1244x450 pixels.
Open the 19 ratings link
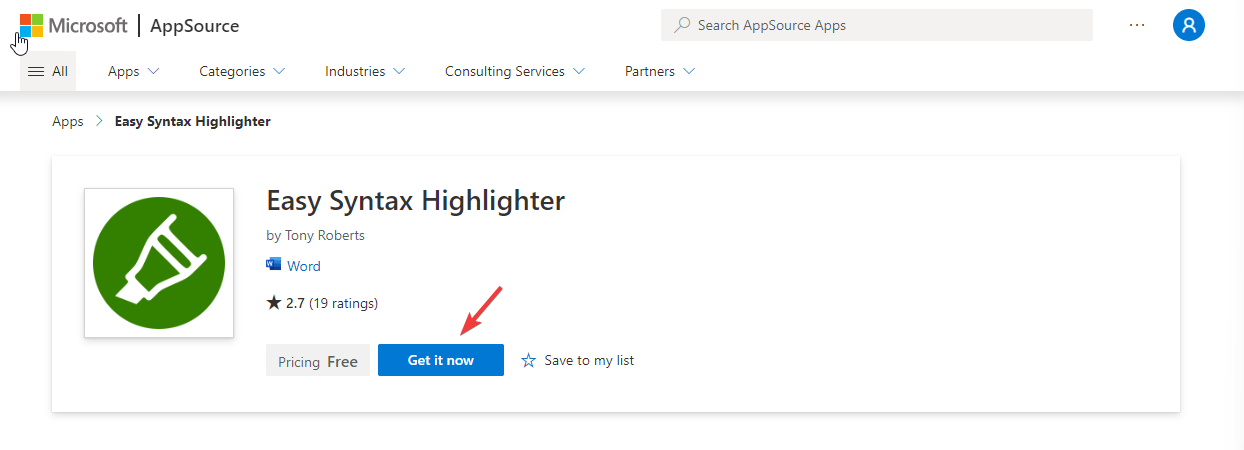click(x=343, y=303)
